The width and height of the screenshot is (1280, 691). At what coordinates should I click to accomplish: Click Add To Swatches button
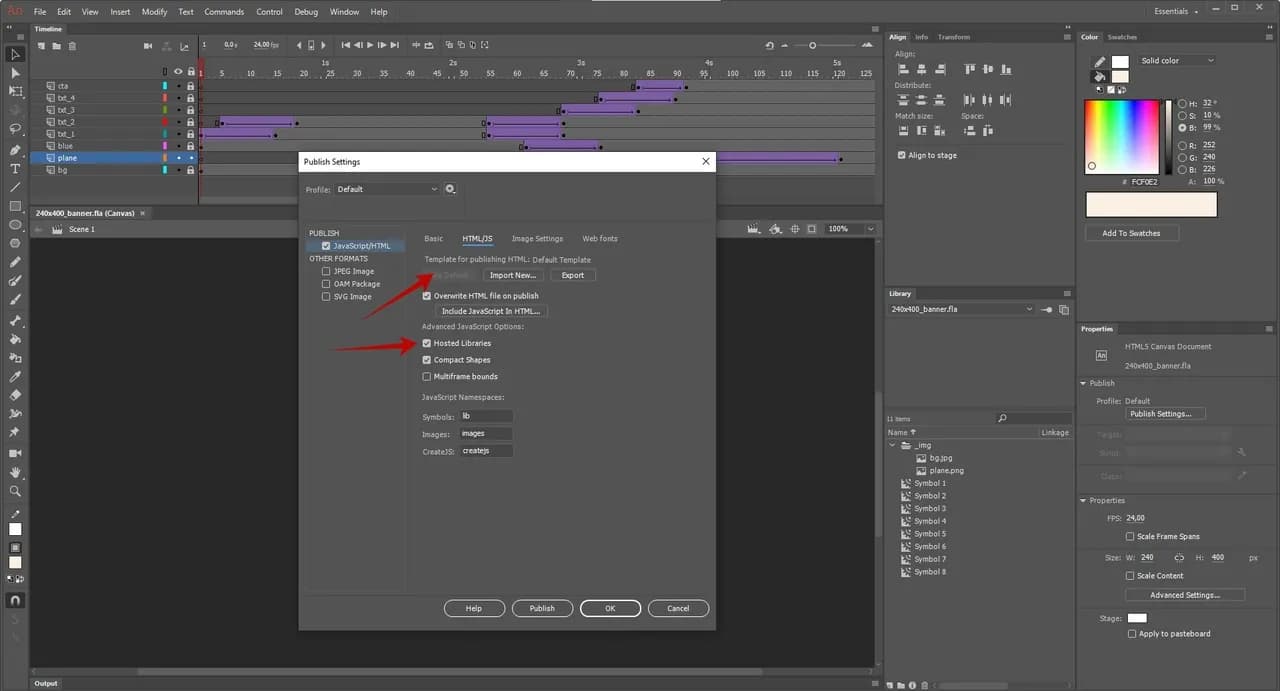tap(1131, 233)
